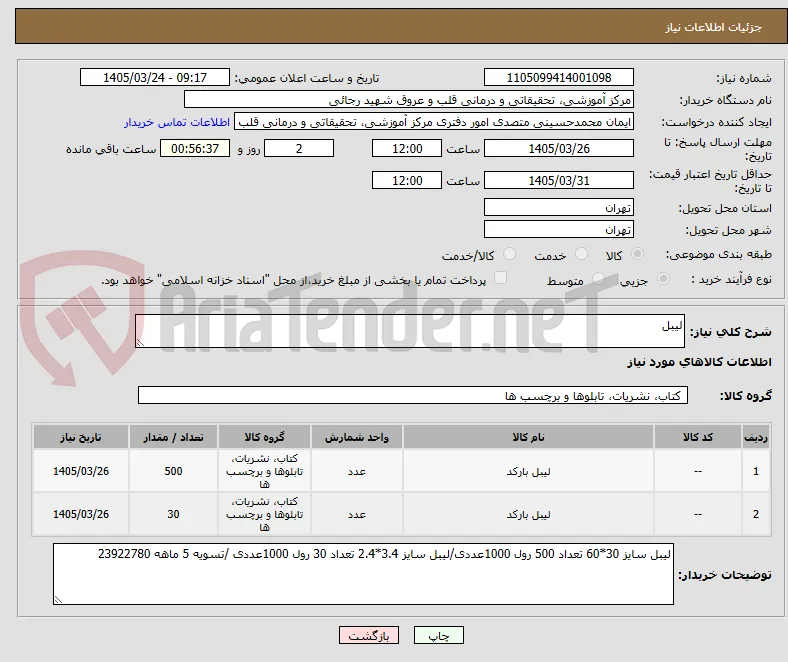Click the buyer description text area
This screenshot has width=788, height=662.
click(x=363, y=574)
